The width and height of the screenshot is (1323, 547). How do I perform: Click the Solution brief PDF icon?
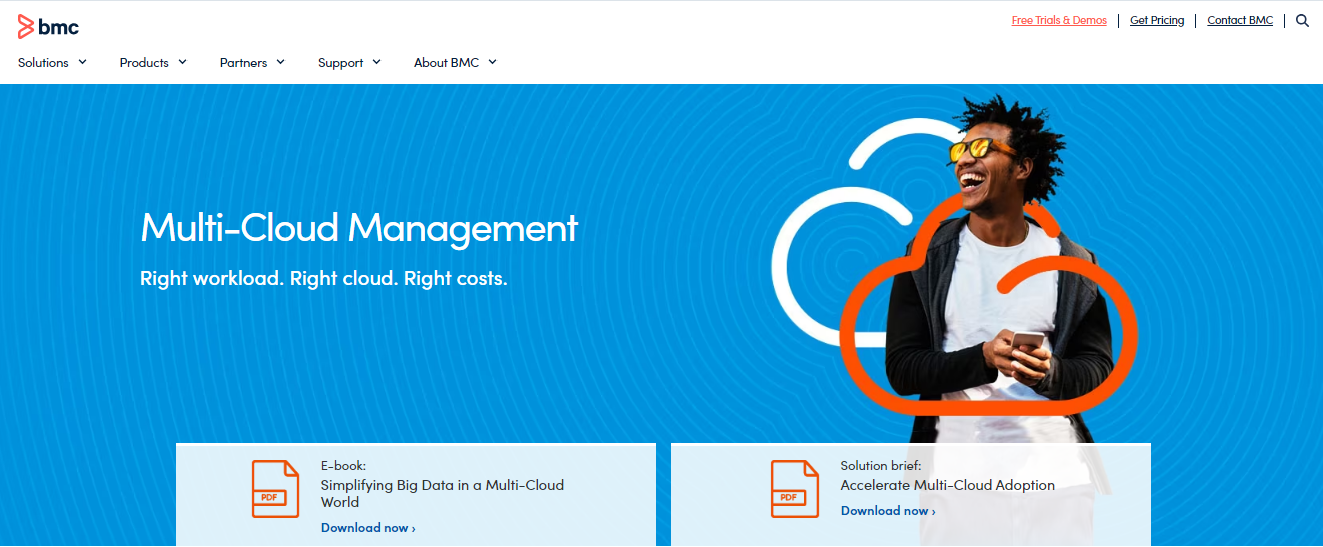click(x=795, y=488)
